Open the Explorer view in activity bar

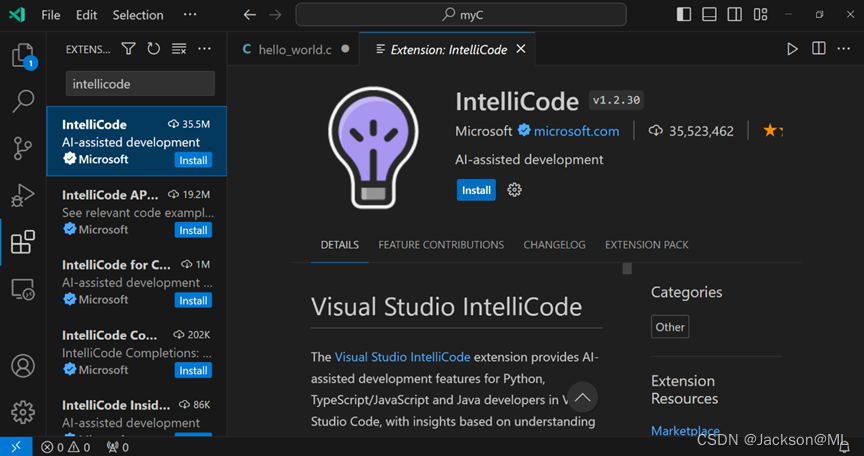coord(23,56)
